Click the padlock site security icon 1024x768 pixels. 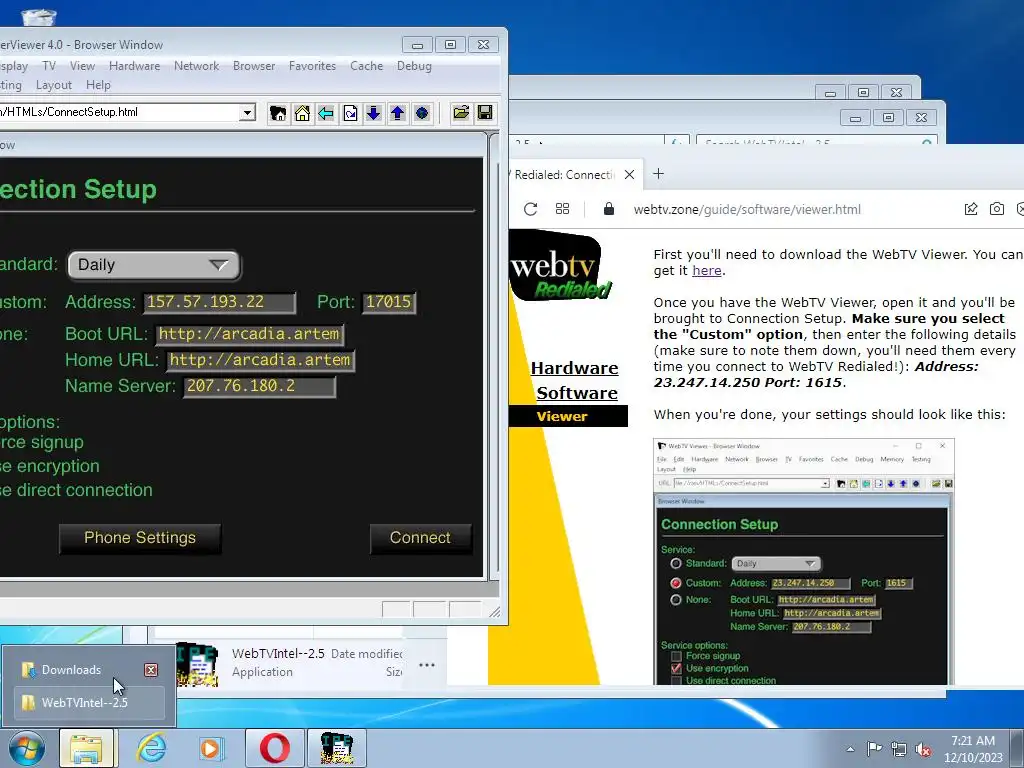pyautogui.click(x=609, y=209)
